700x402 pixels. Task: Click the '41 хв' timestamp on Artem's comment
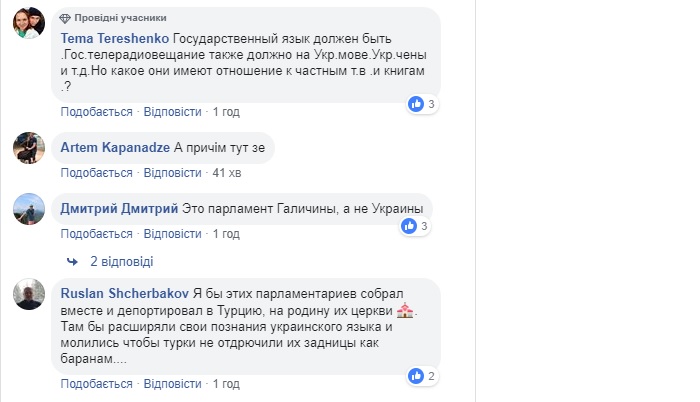click(x=226, y=172)
